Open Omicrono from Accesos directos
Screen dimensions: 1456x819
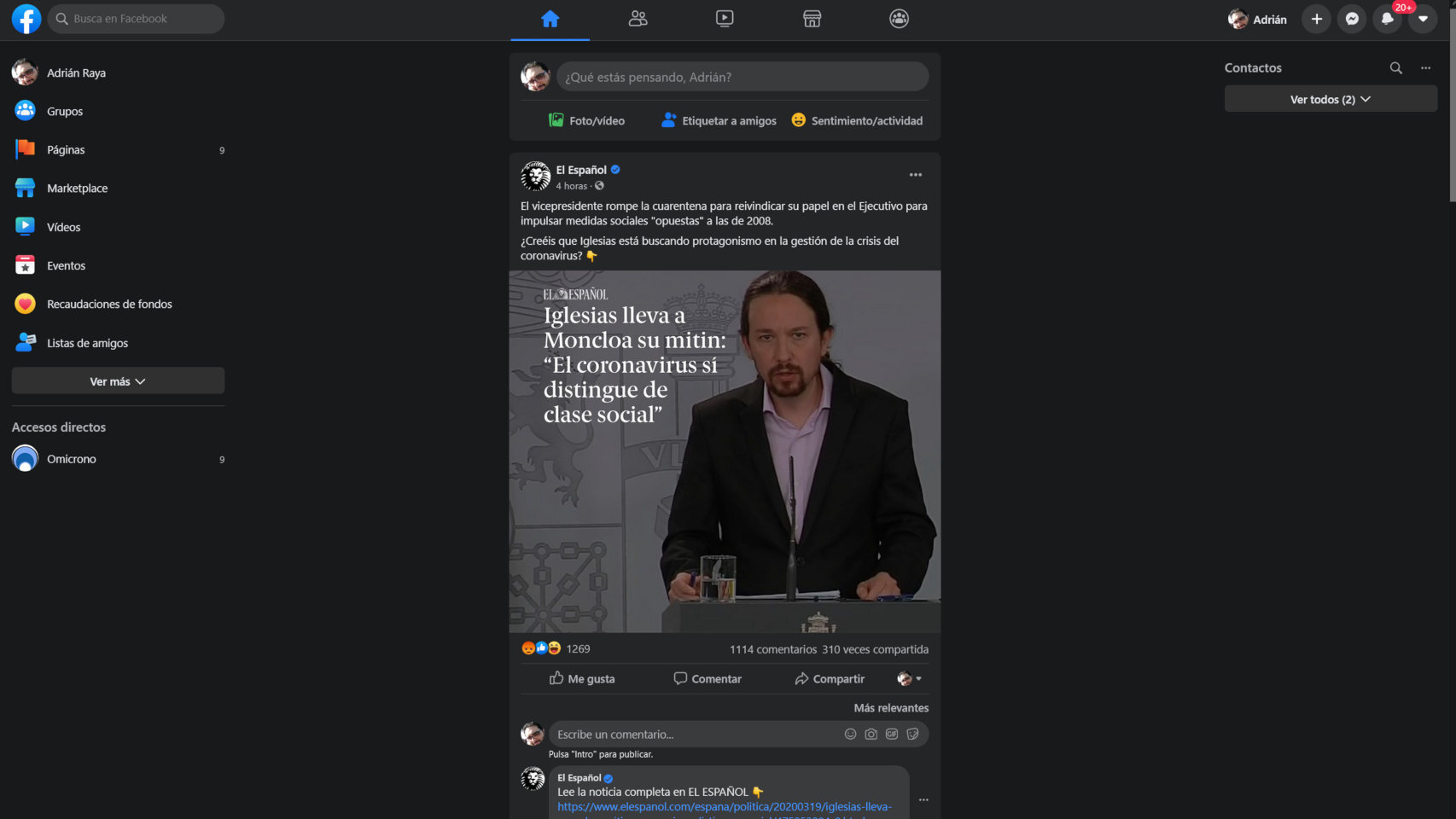tap(72, 458)
